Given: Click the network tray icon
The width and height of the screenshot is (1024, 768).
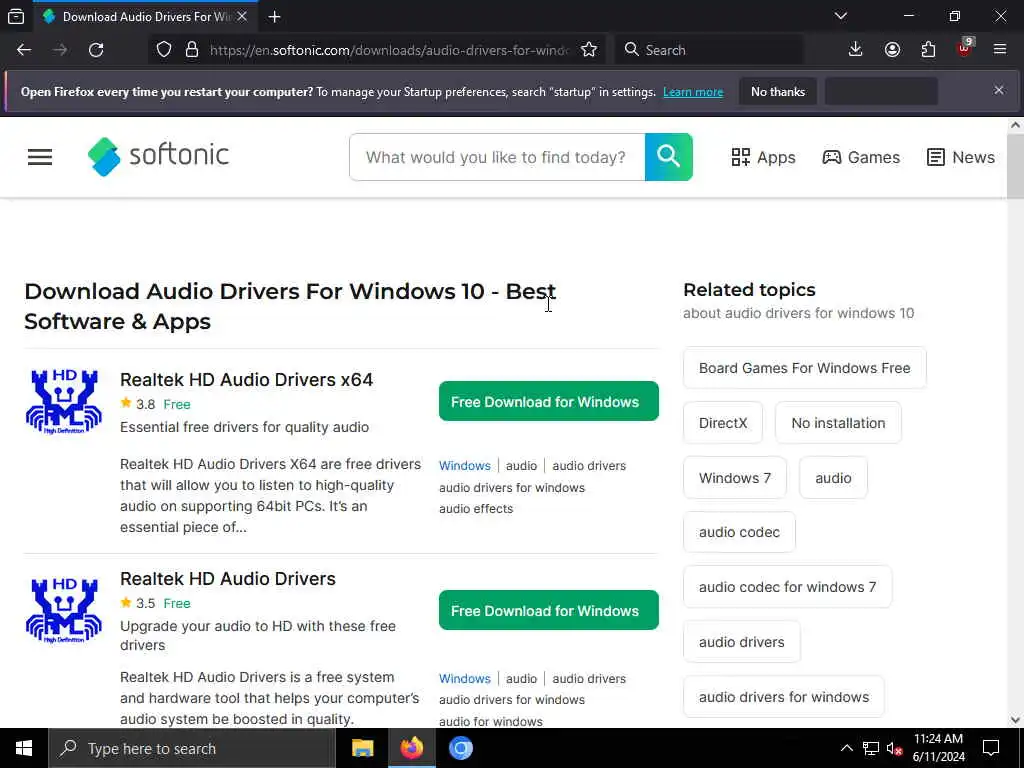Looking at the screenshot, I should [871, 748].
